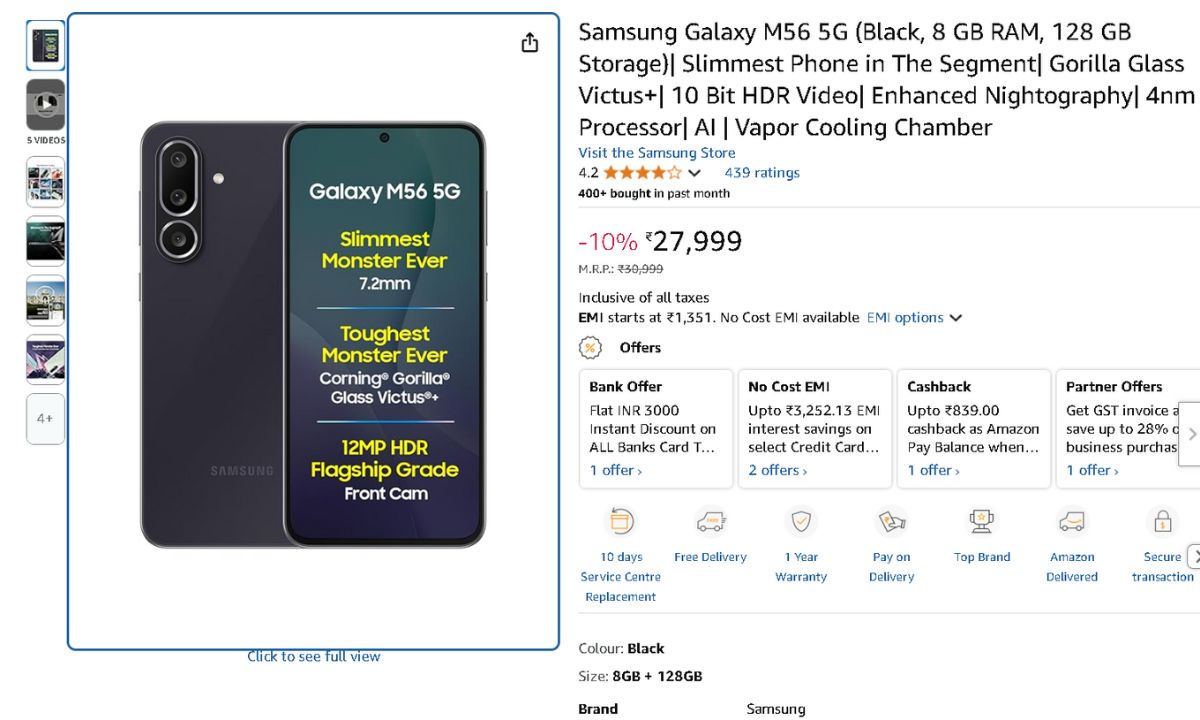Select the first product image thumbnail
Image resolution: width=1200 pixels, height=720 pixels.
(x=46, y=45)
